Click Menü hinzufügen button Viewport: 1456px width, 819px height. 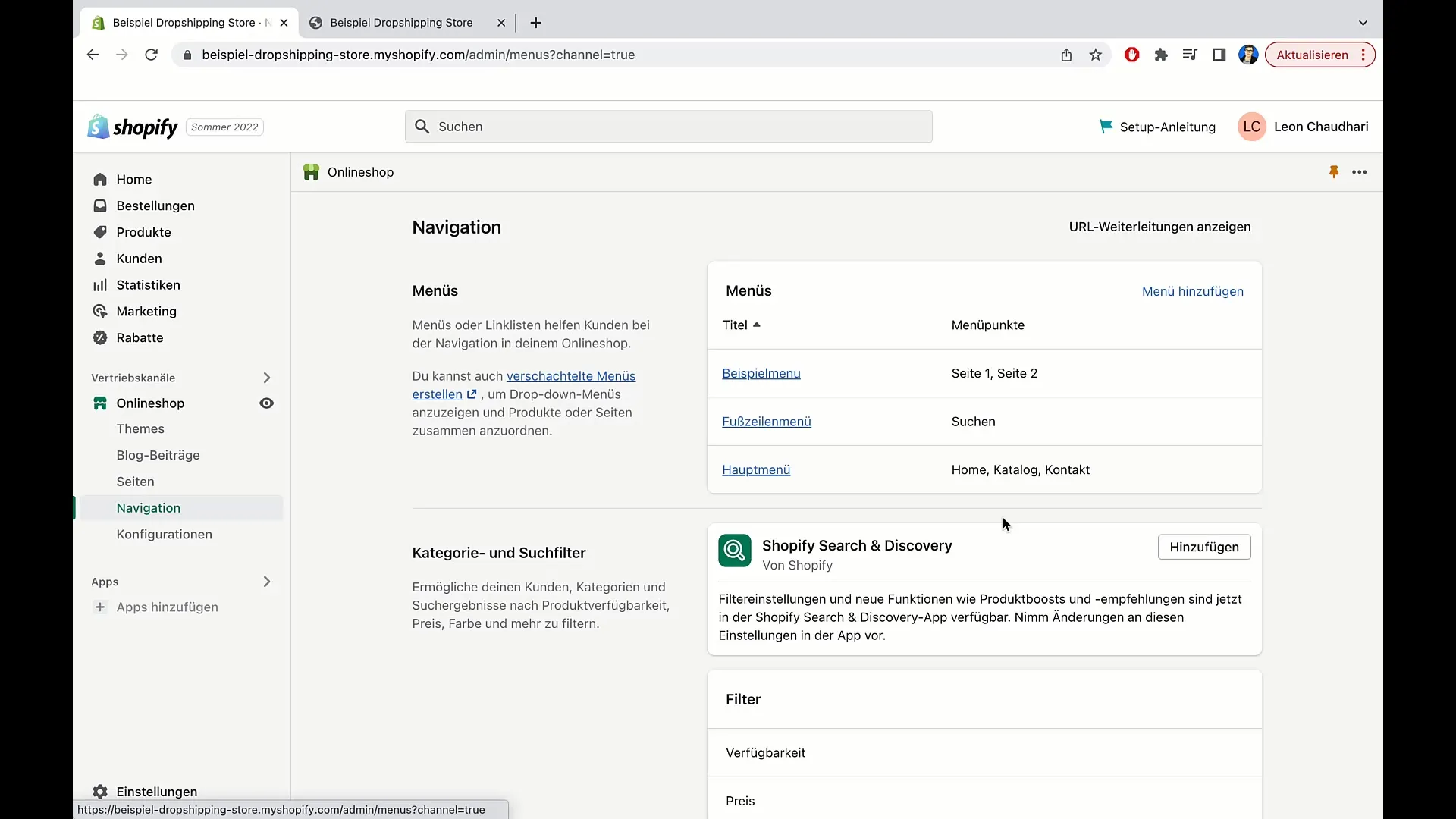click(x=1193, y=291)
